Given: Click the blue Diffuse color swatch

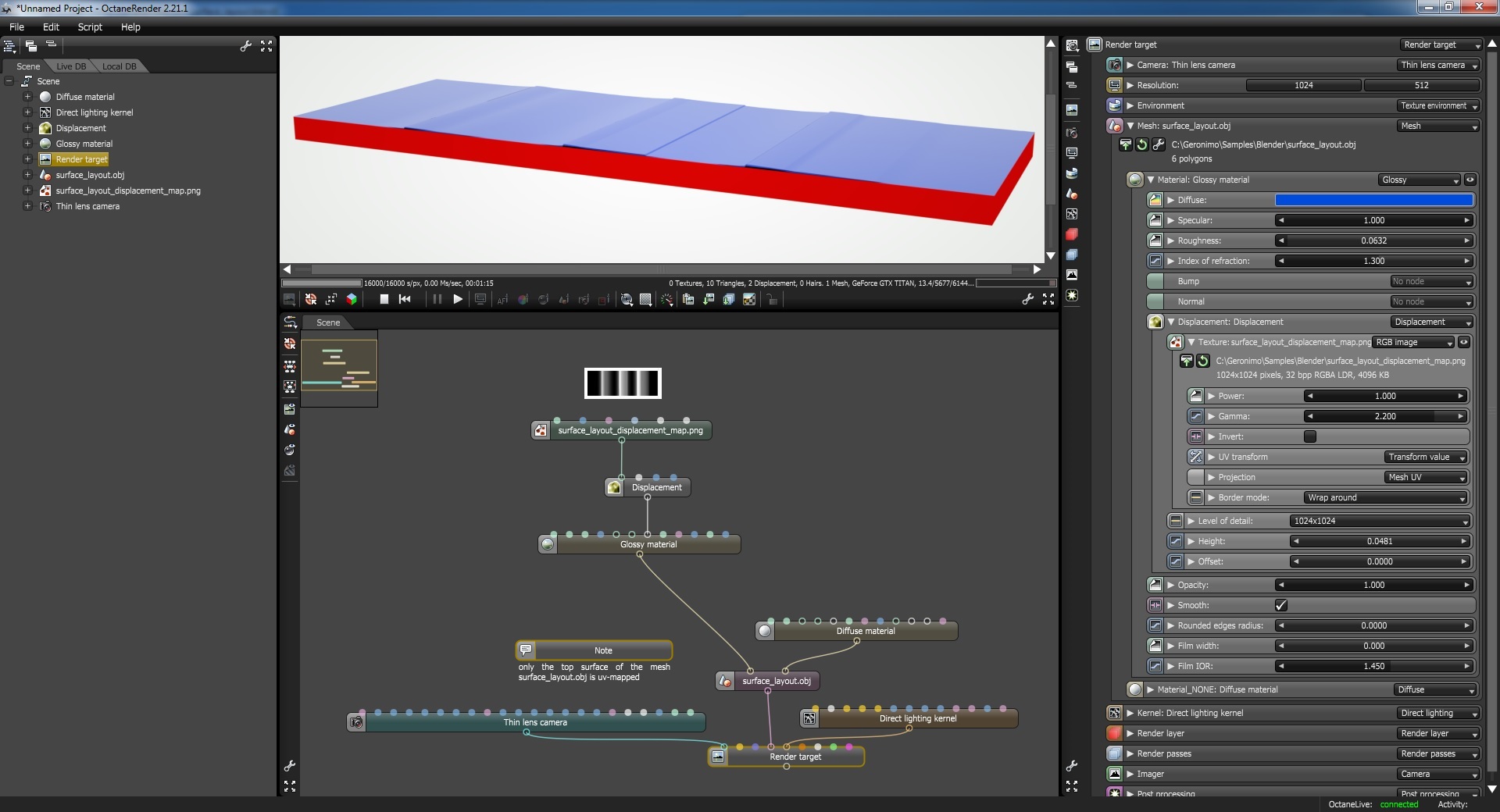Looking at the screenshot, I should [1373, 200].
